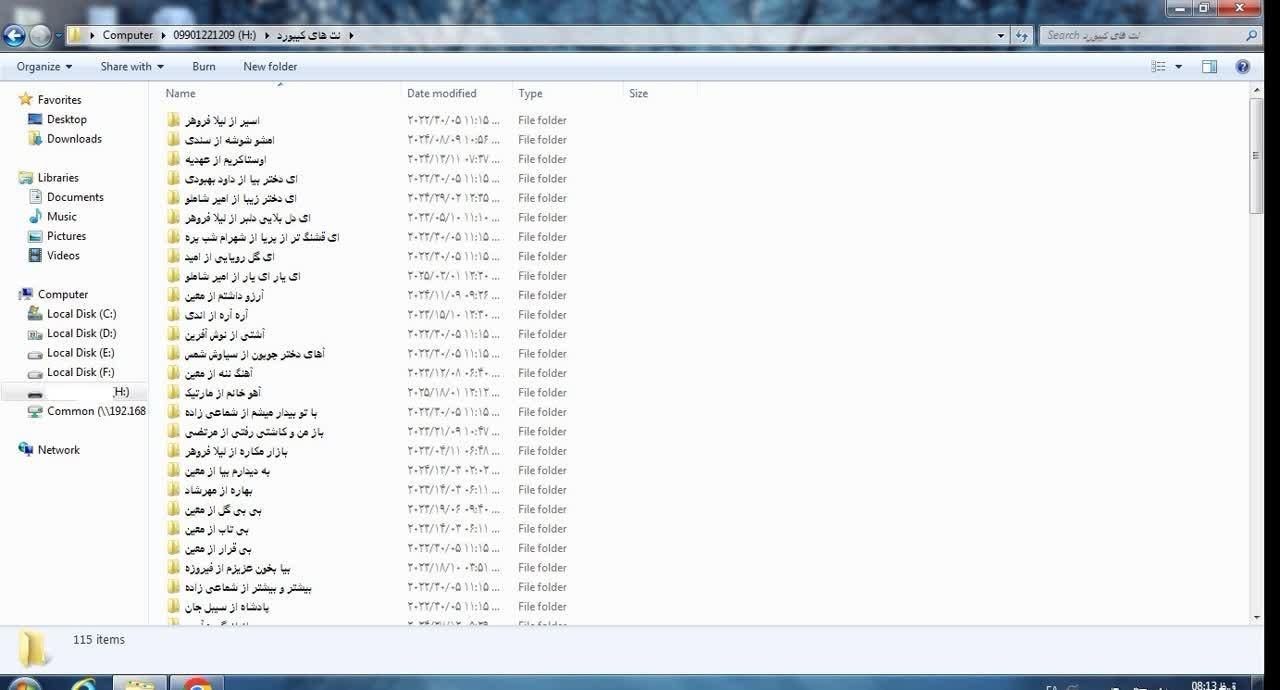Click the vertical scrollbar thumb
This screenshot has height=690, width=1280.
coord(1257,155)
